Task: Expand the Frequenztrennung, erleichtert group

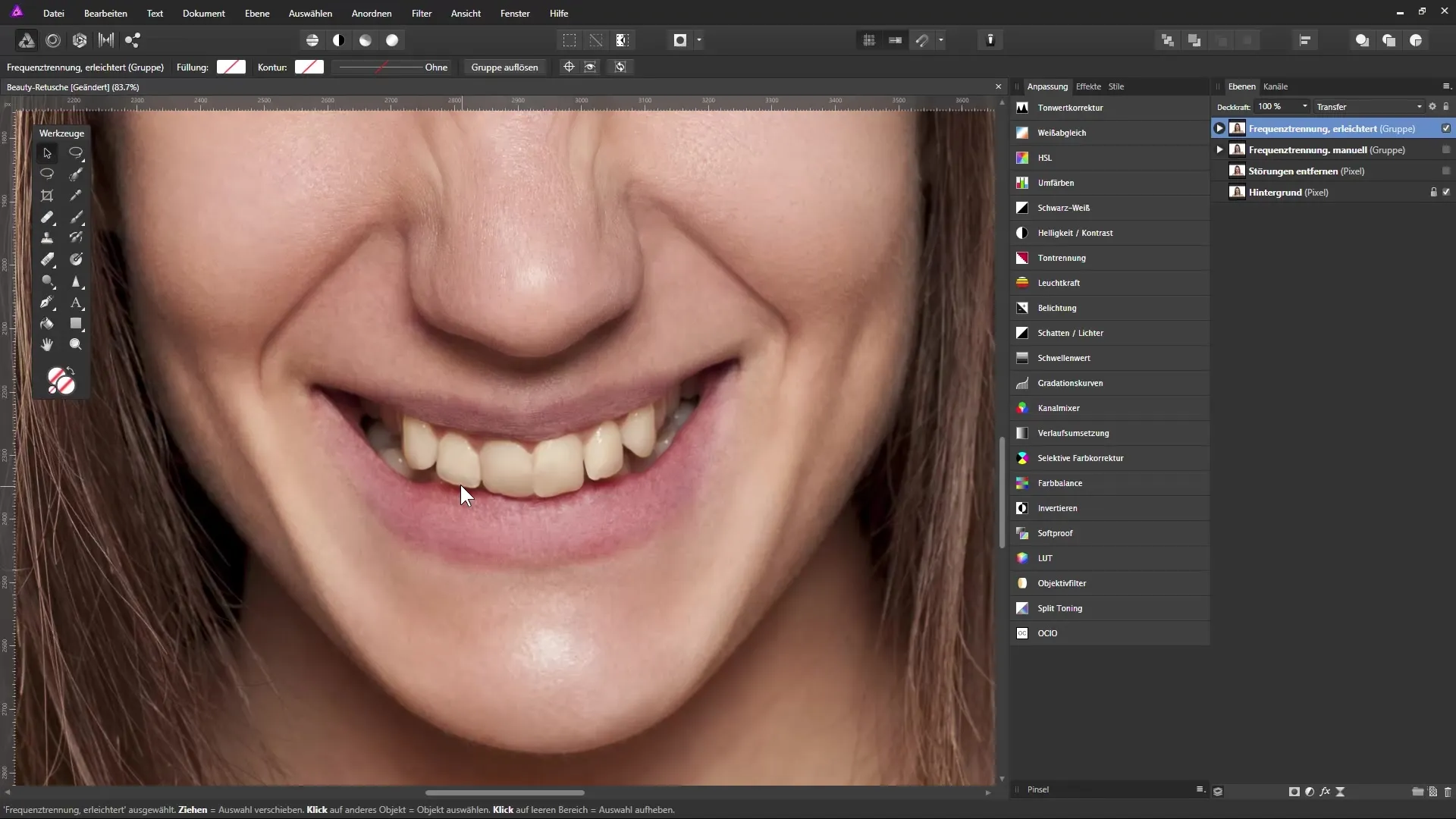Action: coord(1219,128)
